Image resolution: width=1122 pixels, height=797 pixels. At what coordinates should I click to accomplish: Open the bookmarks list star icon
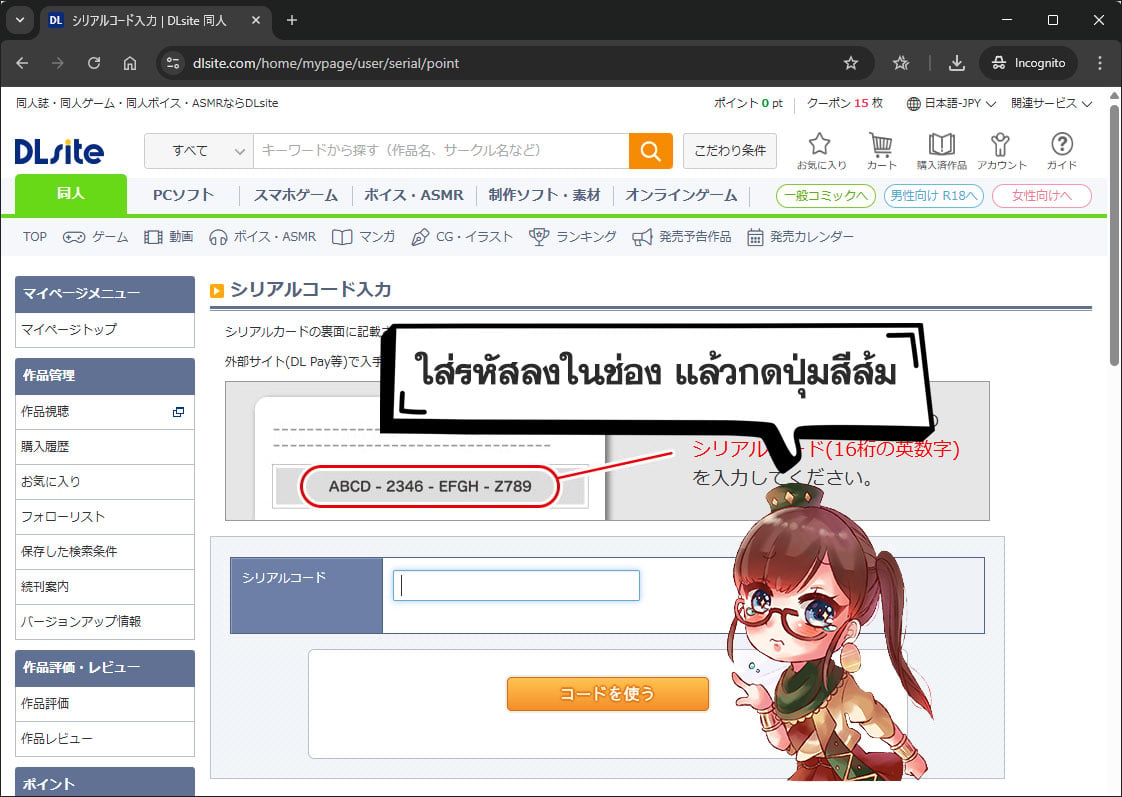click(901, 63)
